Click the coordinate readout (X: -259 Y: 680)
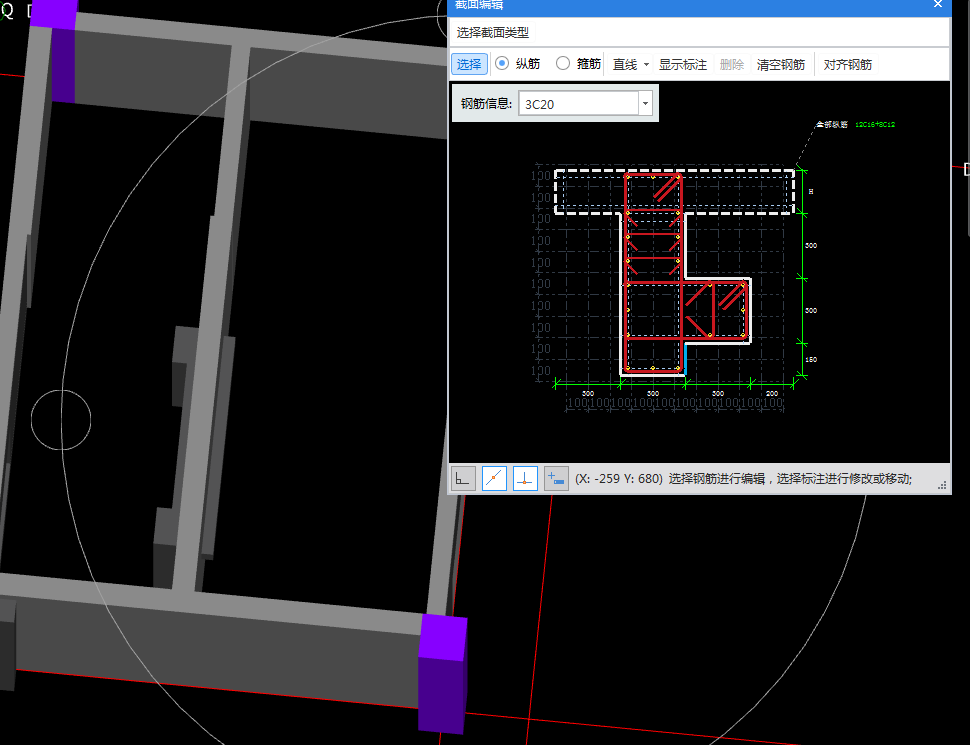 point(619,478)
